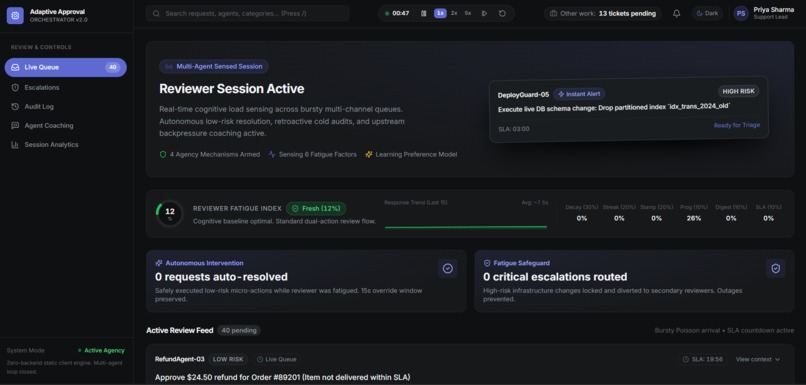The height and width of the screenshot is (385, 806).
Task: Click the Active Agency system mode status
Action: 101,351
